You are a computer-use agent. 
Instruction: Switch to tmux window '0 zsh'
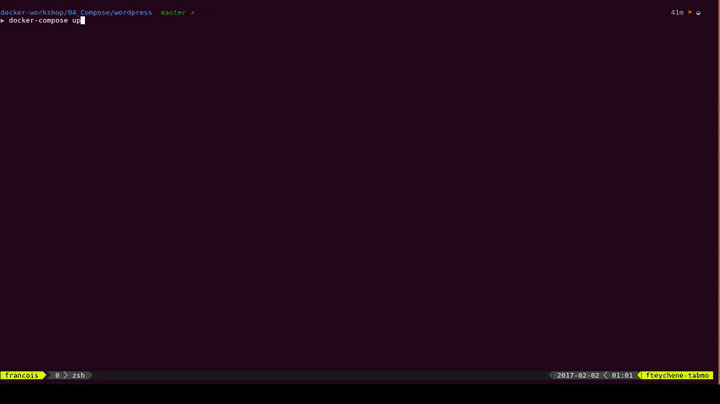coord(70,375)
